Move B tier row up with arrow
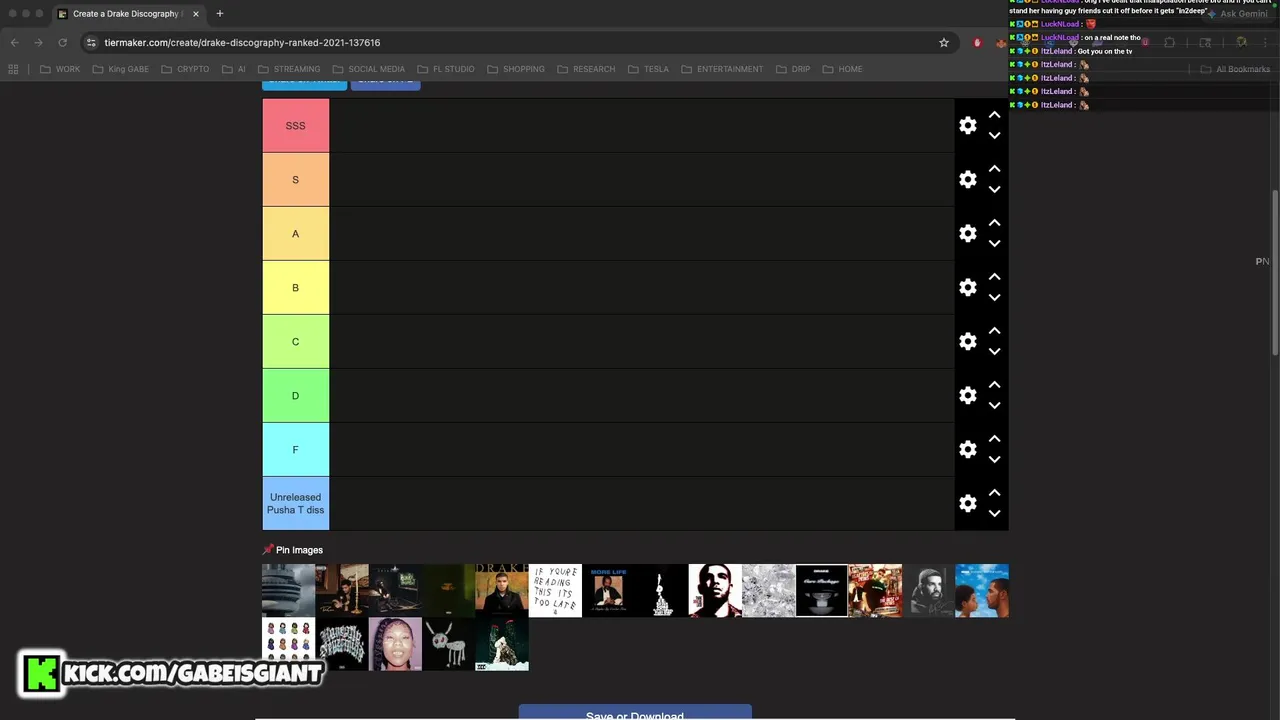1280x720 pixels. pyautogui.click(x=994, y=277)
